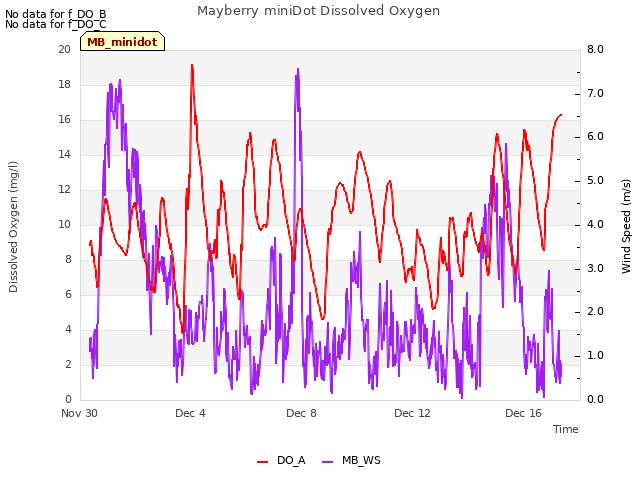The height and width of the screenshot is (480, 640).
Task: Click the 3.0 wind speed tick label
Action: point(595,269)
